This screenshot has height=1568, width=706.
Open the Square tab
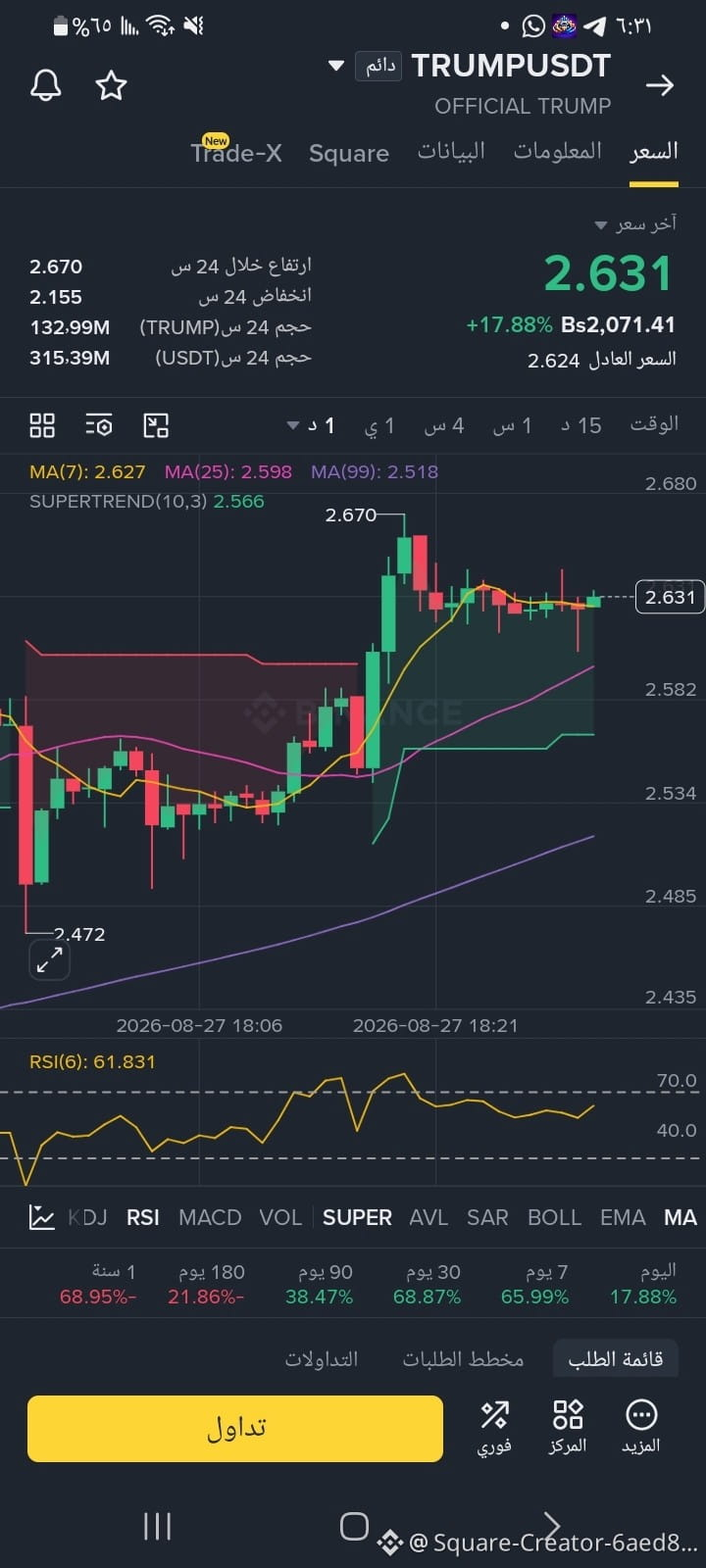349,153
